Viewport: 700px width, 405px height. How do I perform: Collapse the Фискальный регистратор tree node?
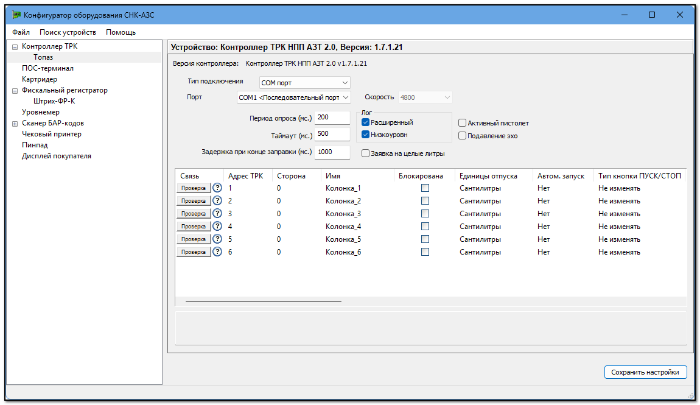15,91
